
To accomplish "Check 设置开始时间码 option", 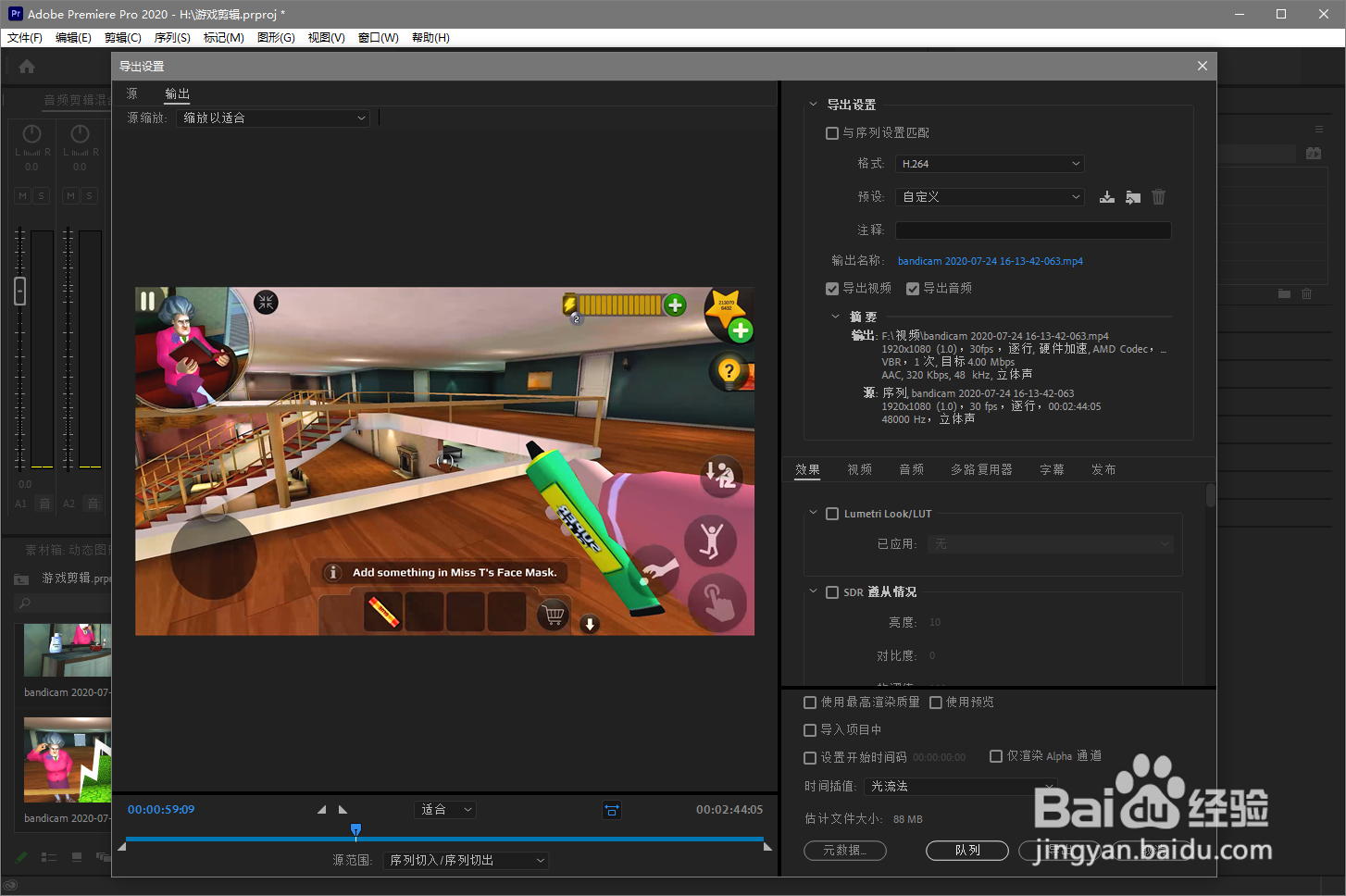I will [x=810, y=758].
